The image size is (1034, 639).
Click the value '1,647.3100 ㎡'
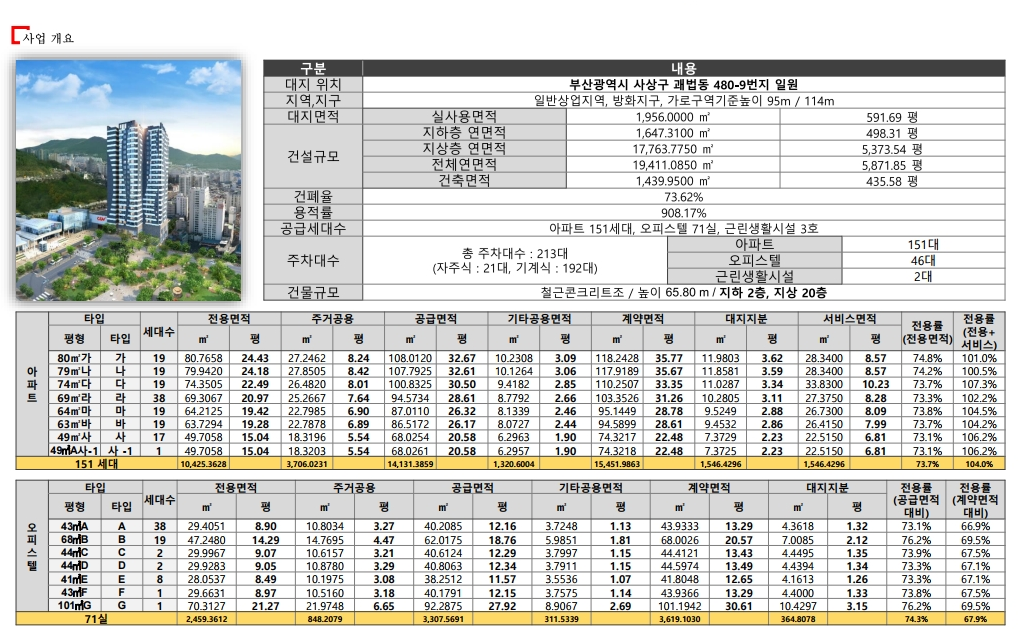[673, 133]
